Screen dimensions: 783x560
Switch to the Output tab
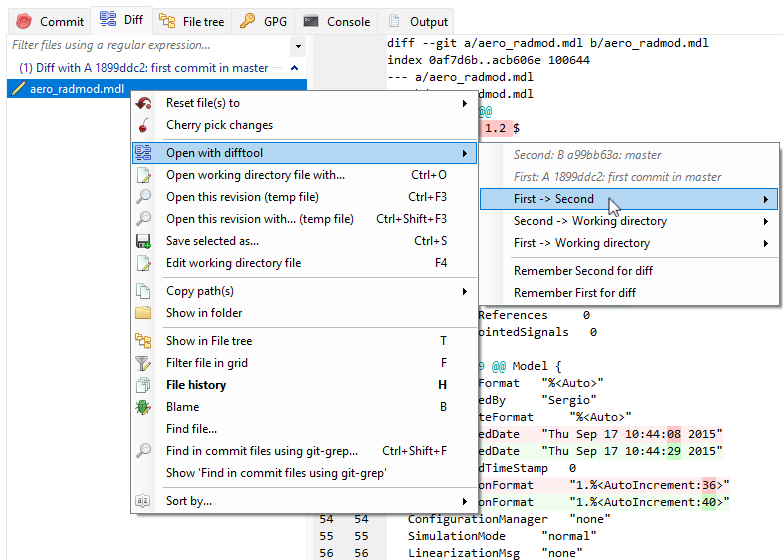click(416, 21)
